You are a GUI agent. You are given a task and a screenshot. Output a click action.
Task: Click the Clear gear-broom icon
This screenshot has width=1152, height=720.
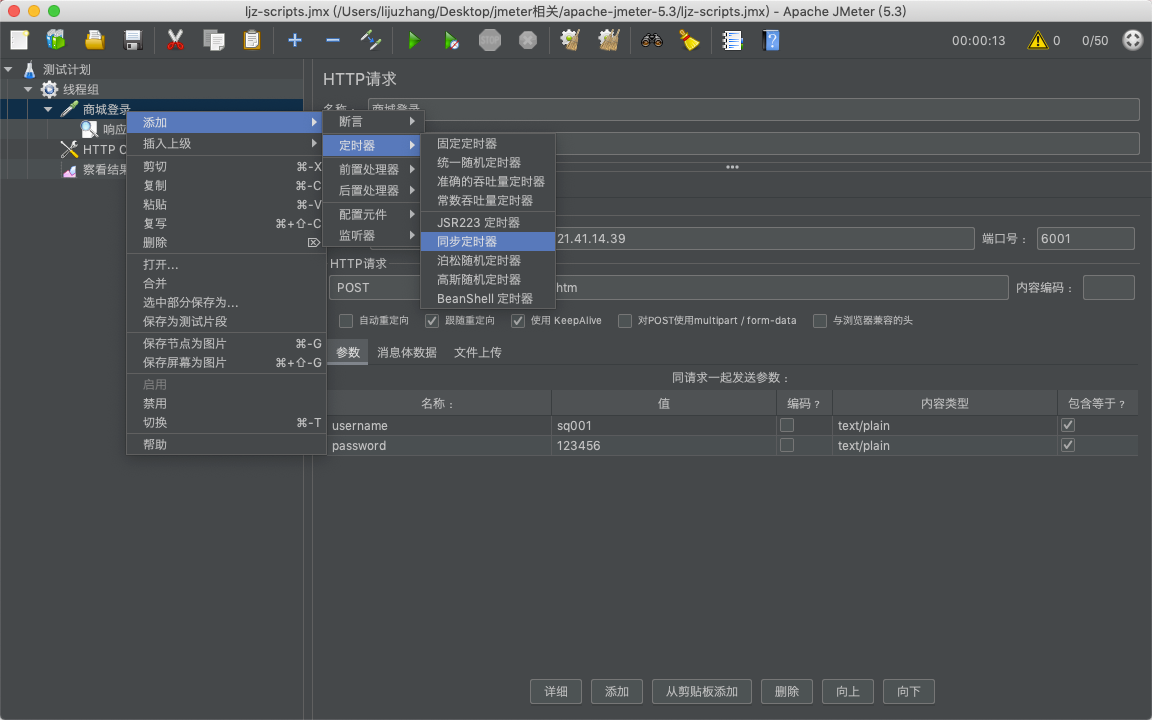[570, 40]
